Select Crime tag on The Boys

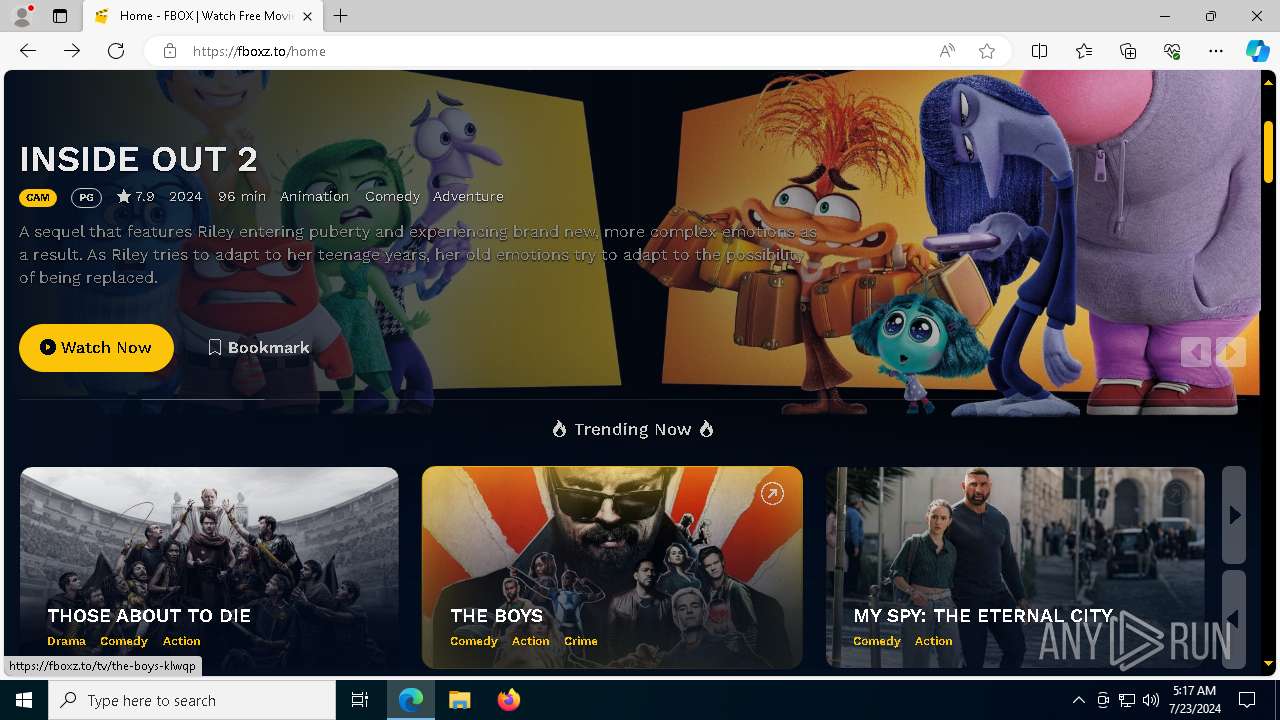click(x=580, y=641)
